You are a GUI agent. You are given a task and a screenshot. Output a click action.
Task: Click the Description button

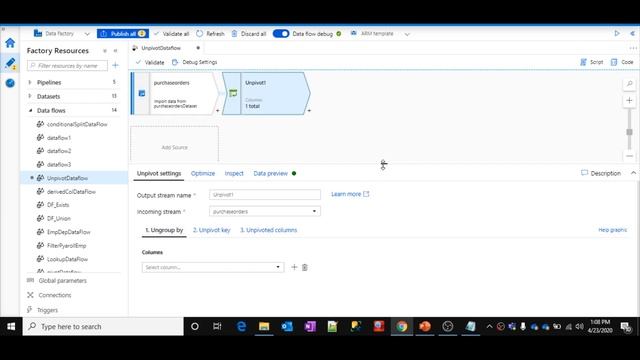(601, 173)
